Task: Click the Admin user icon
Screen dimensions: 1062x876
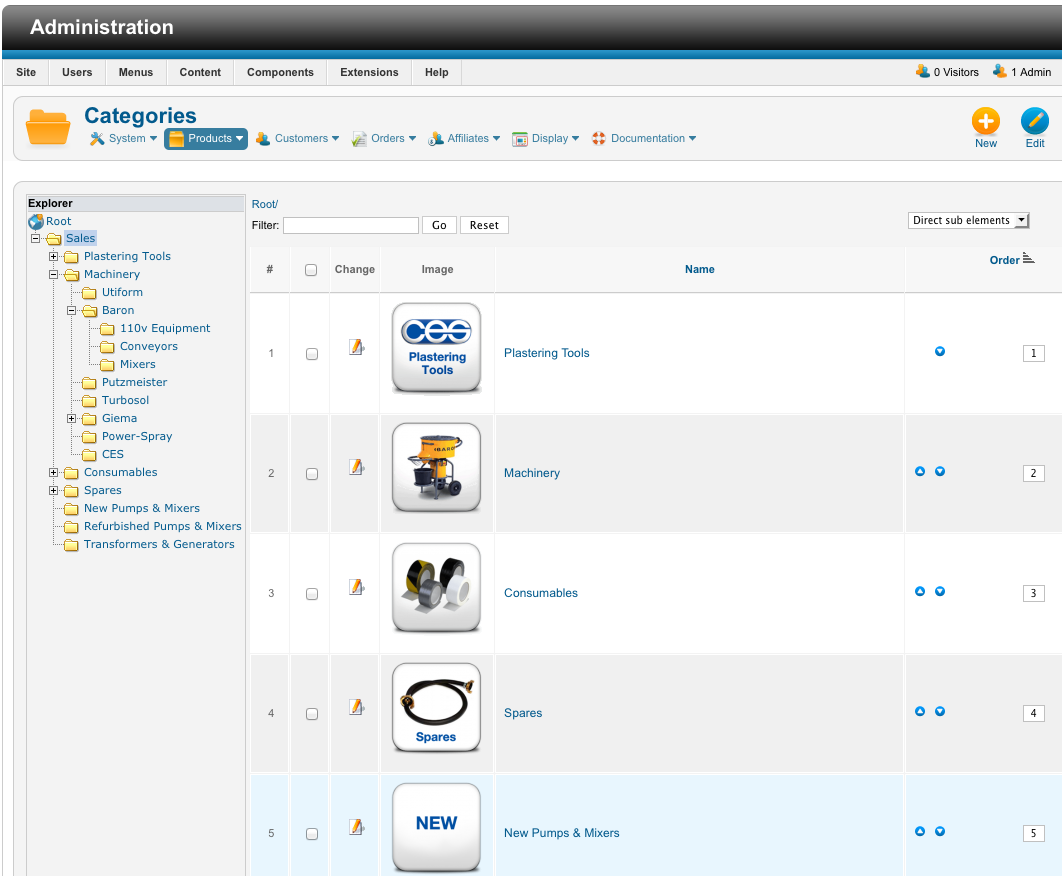Action: [x=1000, y=71]
